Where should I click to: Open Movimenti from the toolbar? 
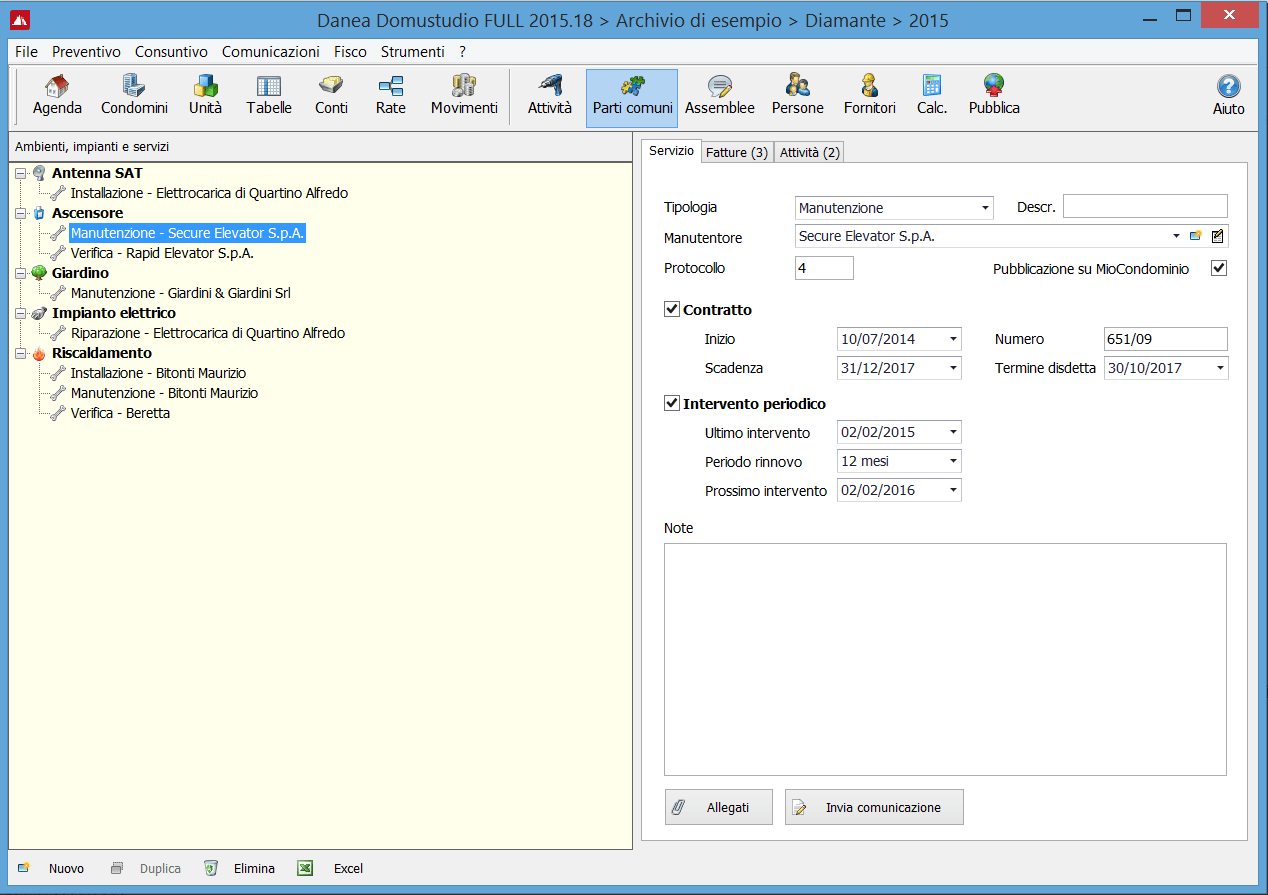pyautogui.click(x=464, y=96)
